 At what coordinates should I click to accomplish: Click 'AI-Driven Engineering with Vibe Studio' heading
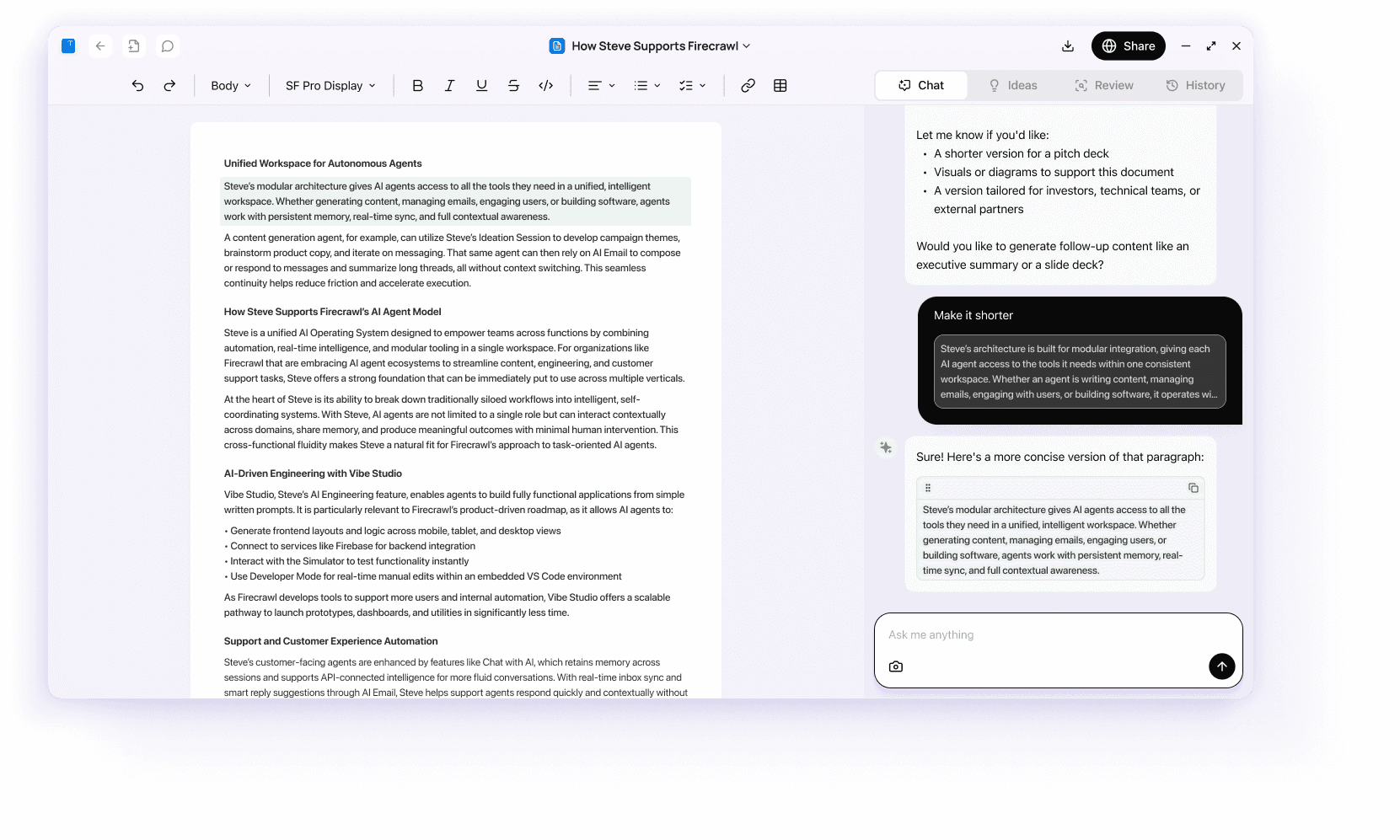(313, 474)
